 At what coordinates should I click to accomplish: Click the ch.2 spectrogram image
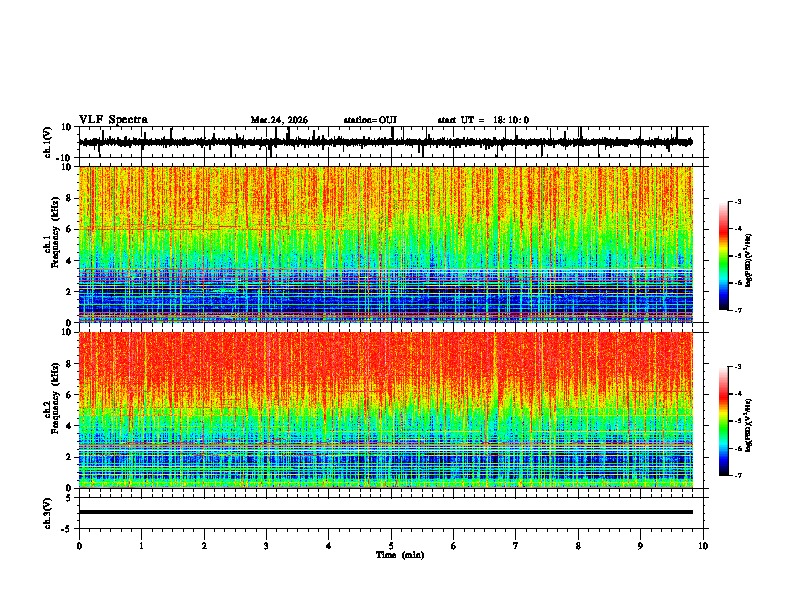[x=386, y=410]
